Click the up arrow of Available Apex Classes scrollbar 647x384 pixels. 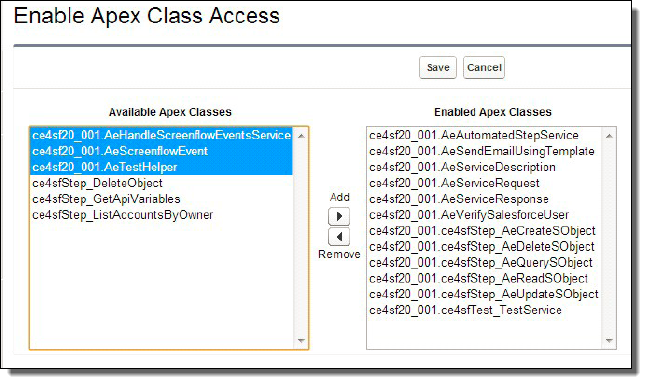(301, 136)
